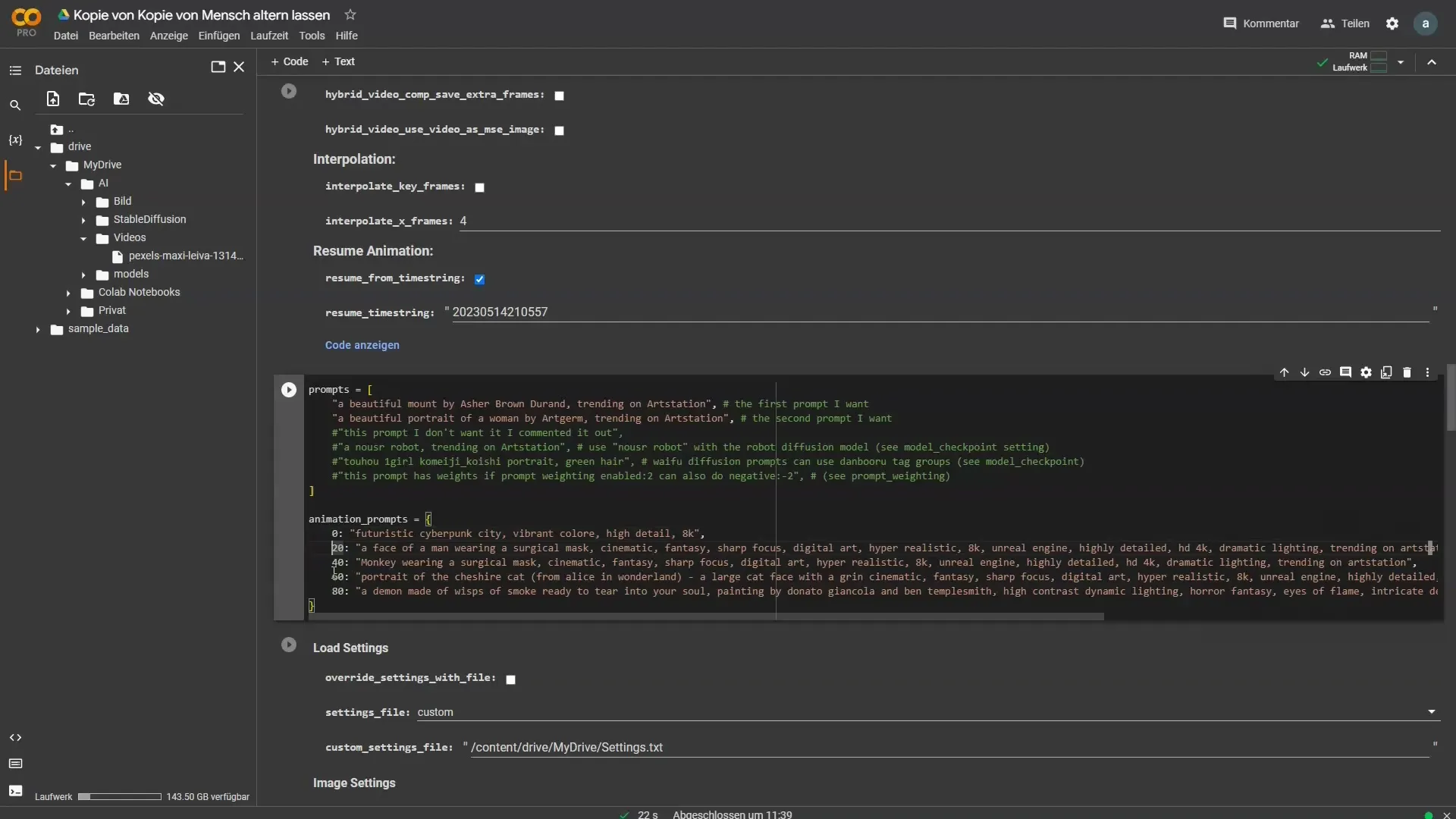1456x819 pixels.
Task: Open the variables {x} sidebar panel
Action: point(15,140)
